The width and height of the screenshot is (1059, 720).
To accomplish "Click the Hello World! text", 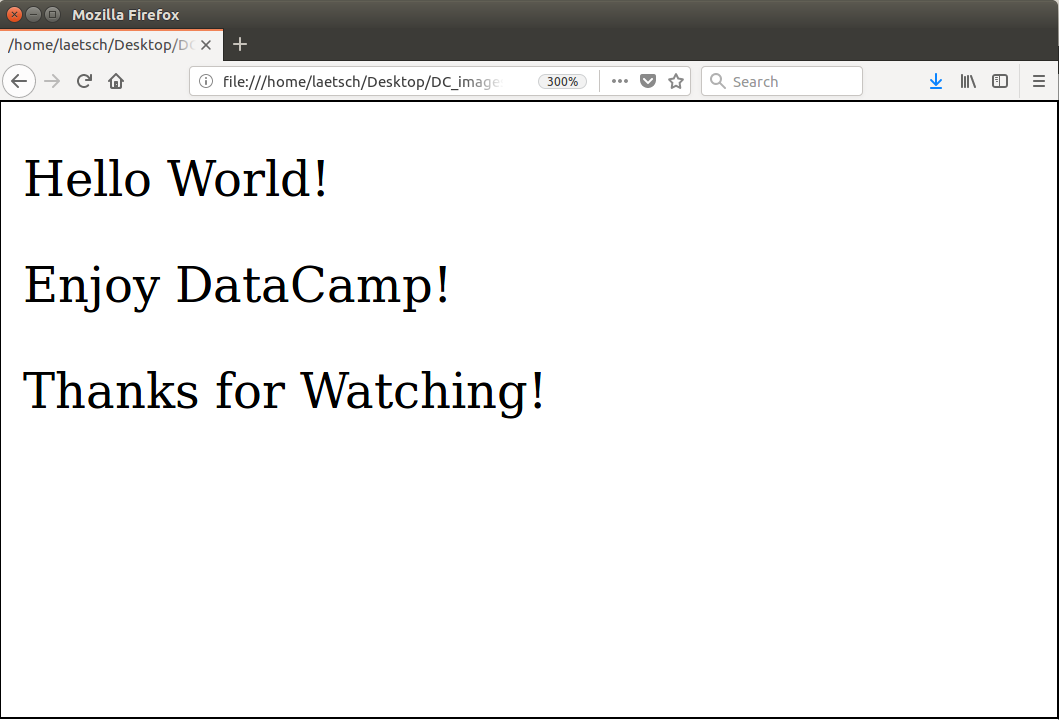I will 176,178.
